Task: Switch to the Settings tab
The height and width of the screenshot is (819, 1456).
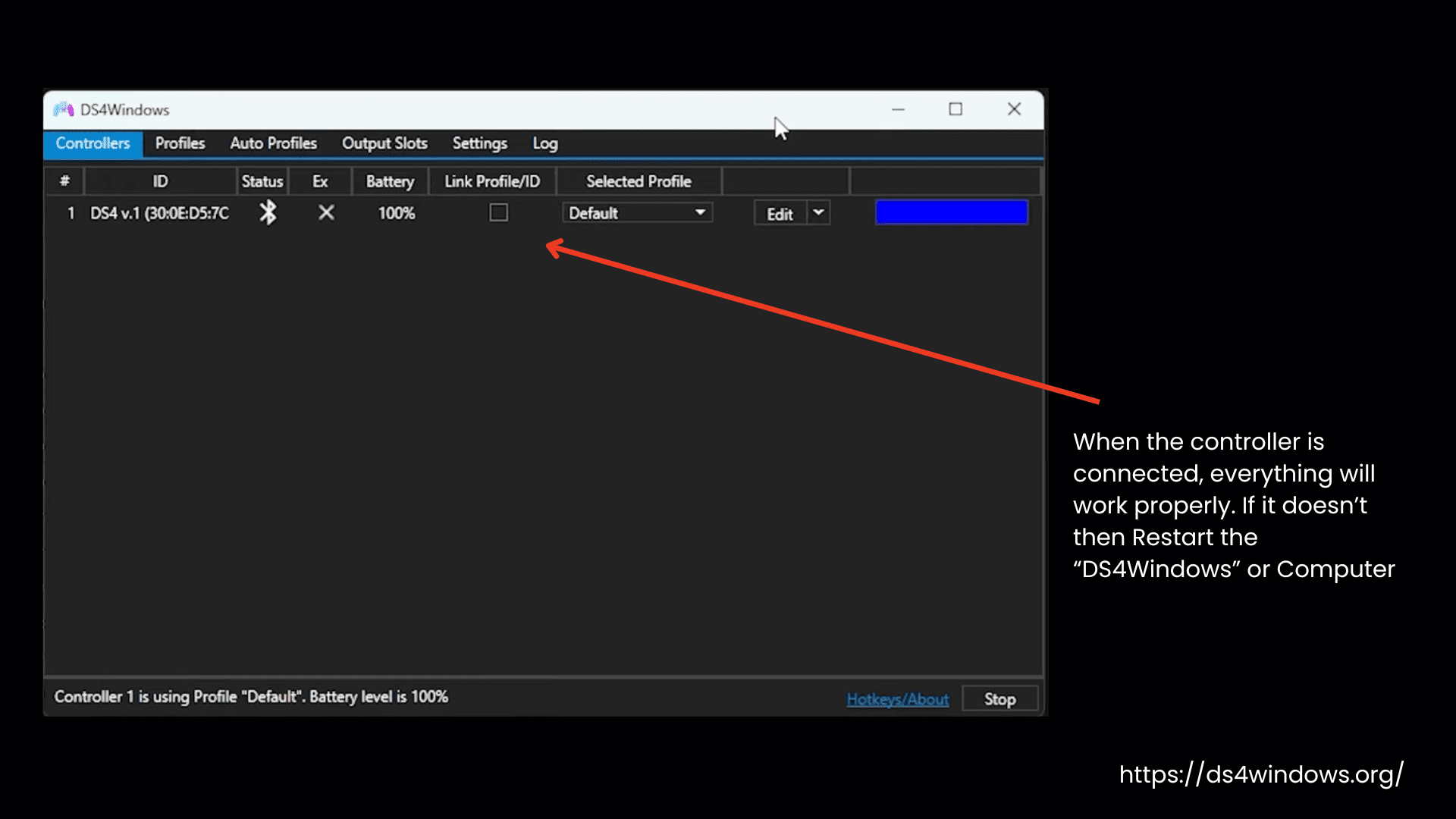Action: click(480, 143)
